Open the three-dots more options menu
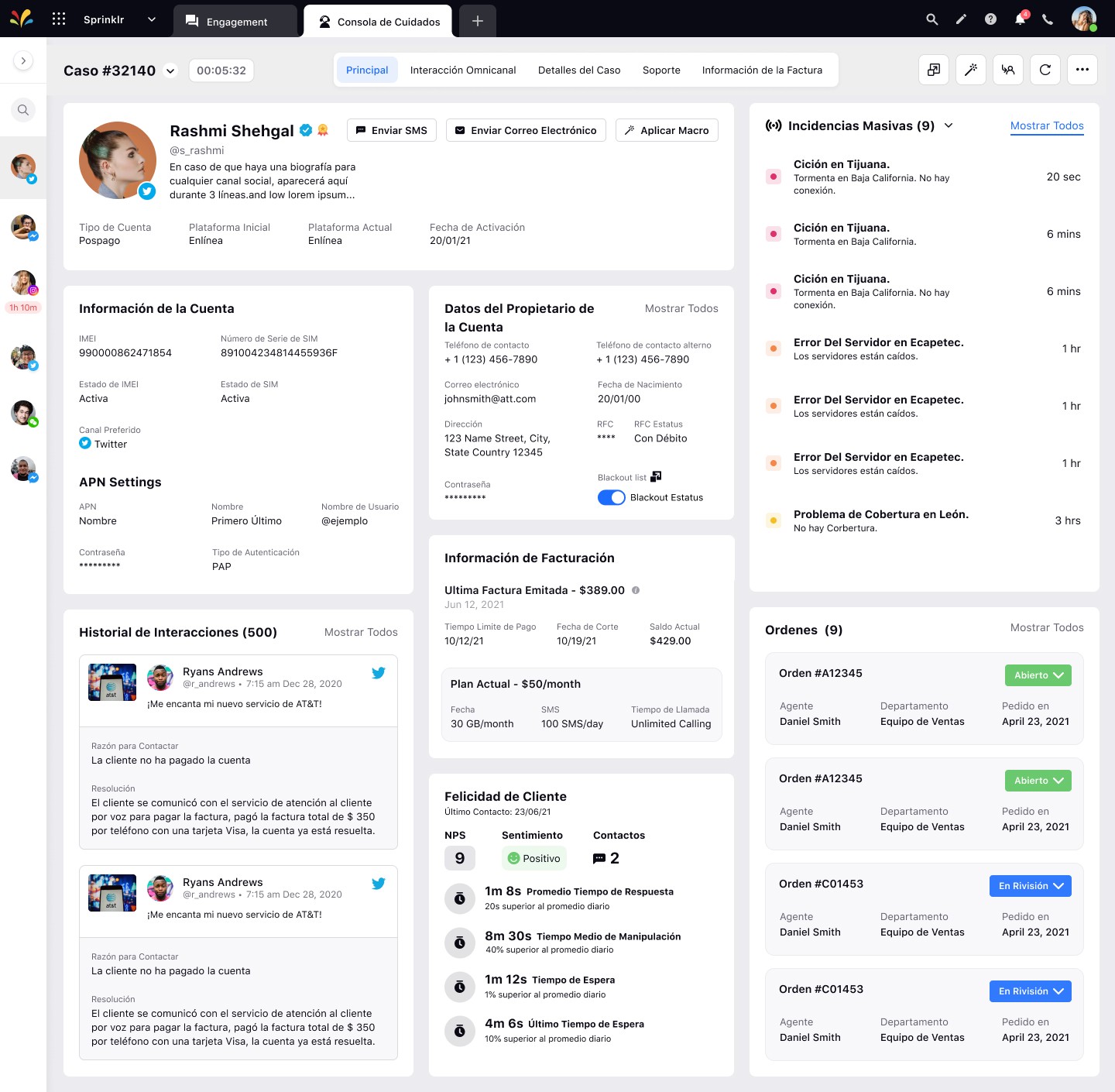 1082,70
